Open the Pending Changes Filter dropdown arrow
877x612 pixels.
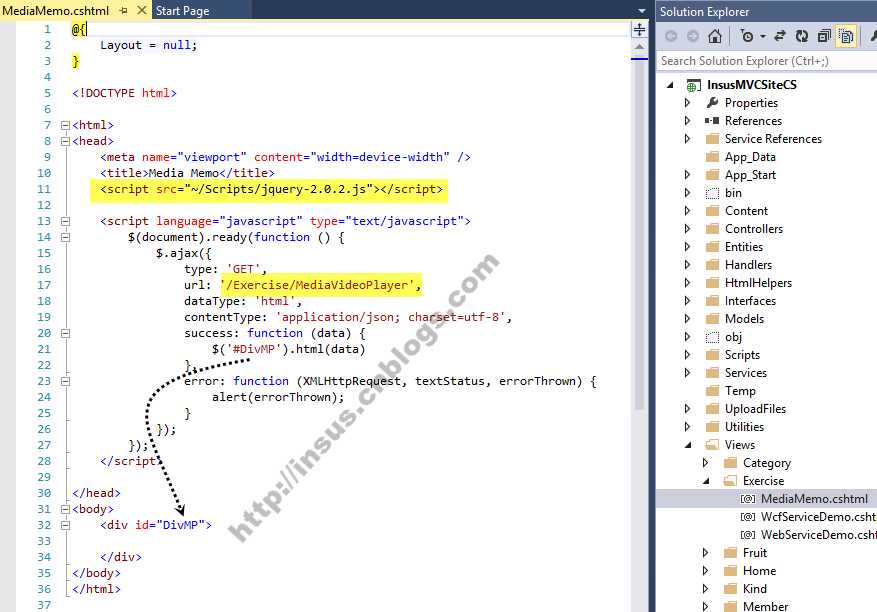pos(762,37)
